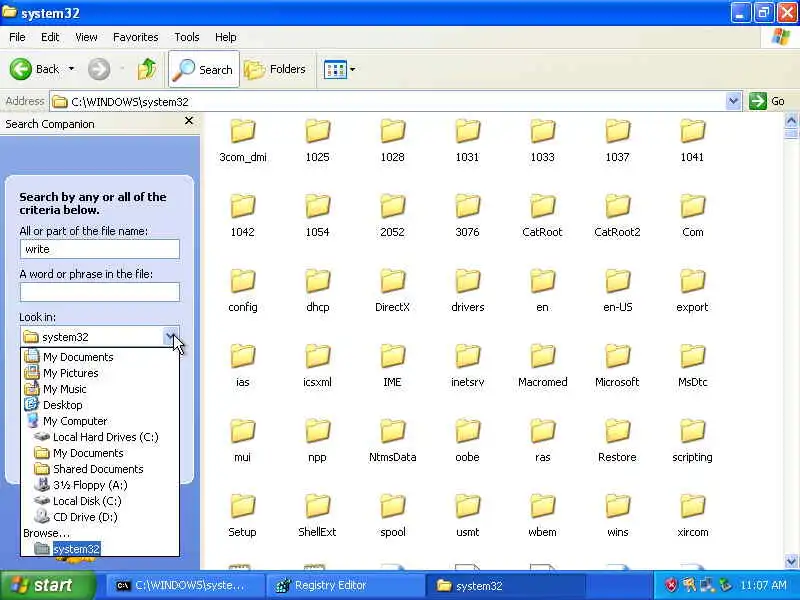Image resolution: width=800 pixels, height=600 pixels.
Task: Select the Microsoft folder icon
Action: tap(617, 356)
